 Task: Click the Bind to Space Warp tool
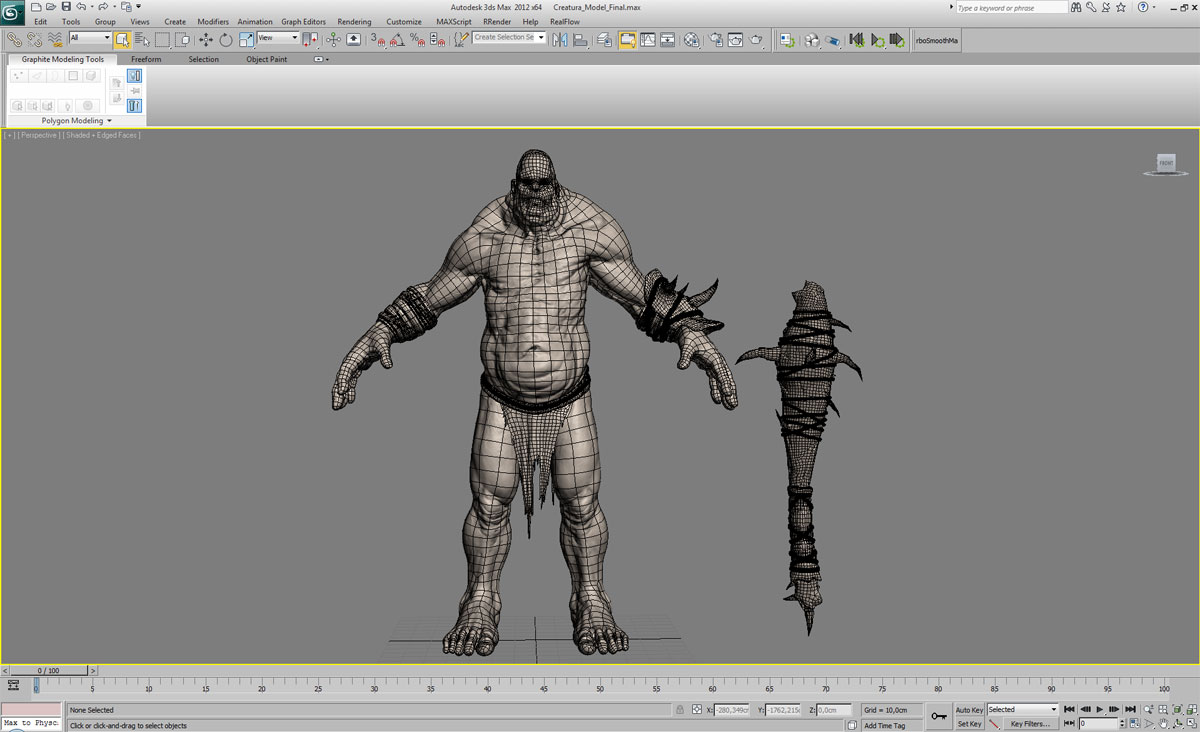click(x=54, y=40)
